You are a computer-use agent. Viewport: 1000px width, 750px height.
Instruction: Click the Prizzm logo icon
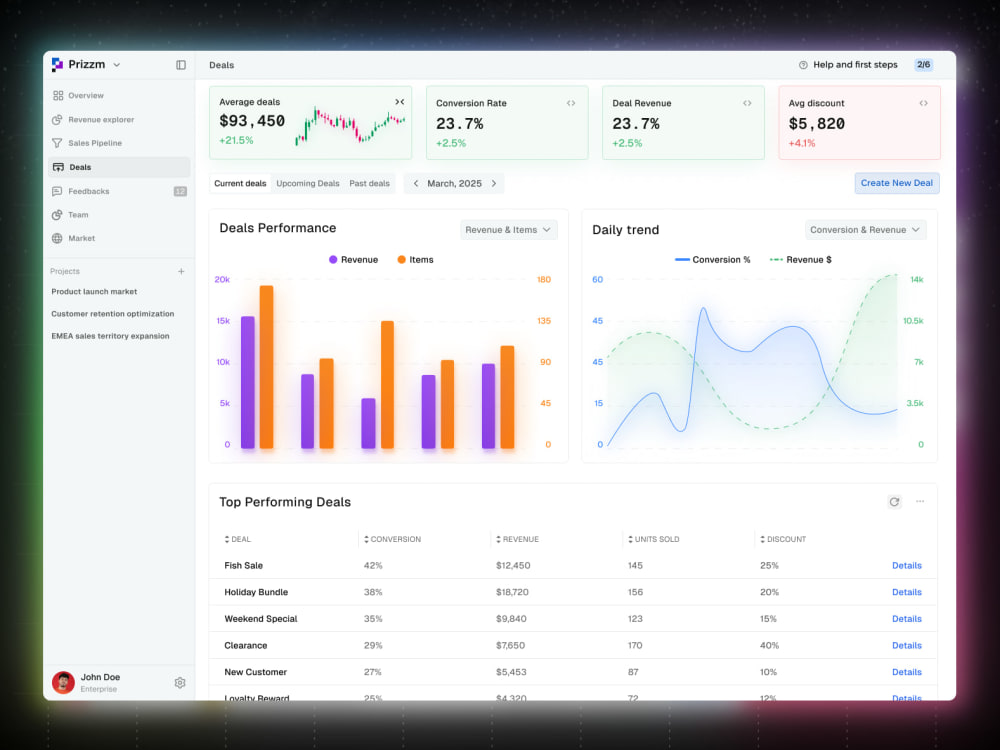coord(57,64)
